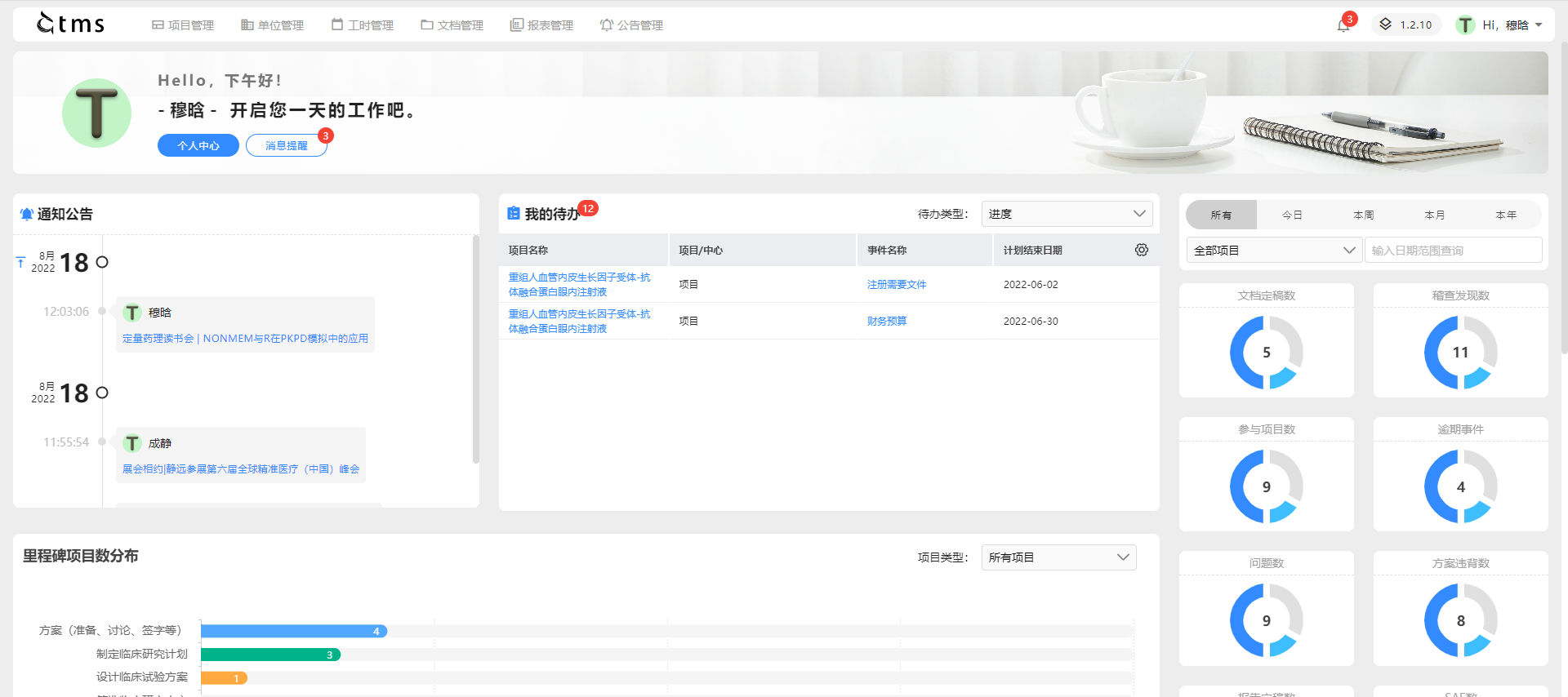Viewport: 1568px width, 697px height.
Task: Click the pin-to-top arrow beside 8月 18
Action: pyautogui.click(x=20, y=262)
